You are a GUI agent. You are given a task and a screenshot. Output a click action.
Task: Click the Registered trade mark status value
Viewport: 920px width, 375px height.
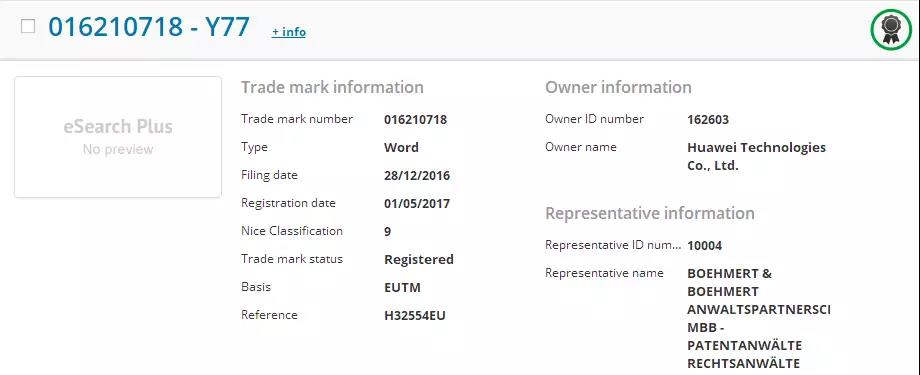[419, 259]
